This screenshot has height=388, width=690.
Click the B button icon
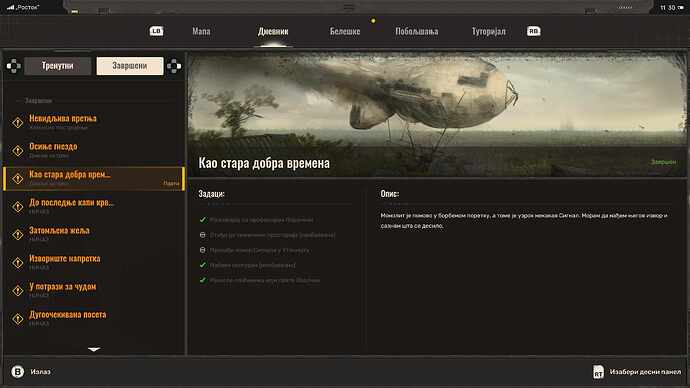click(x=18, y=372)
